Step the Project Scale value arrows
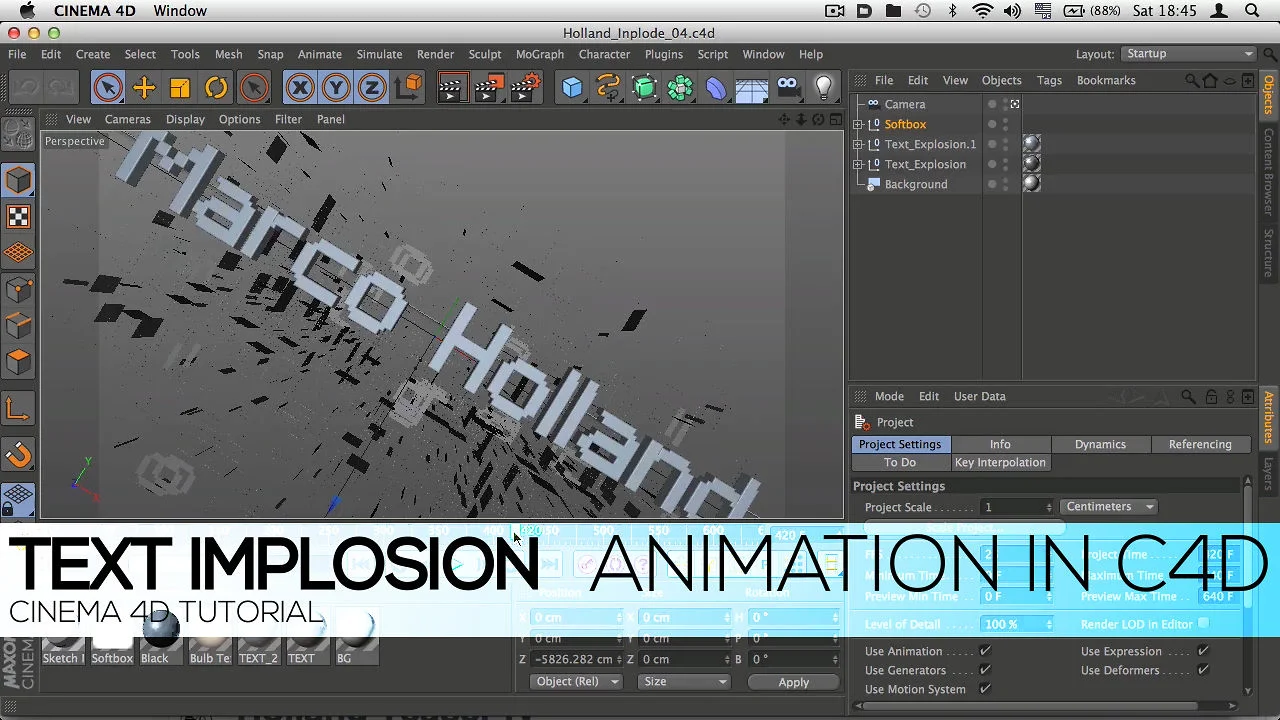 pos(1049,507)
